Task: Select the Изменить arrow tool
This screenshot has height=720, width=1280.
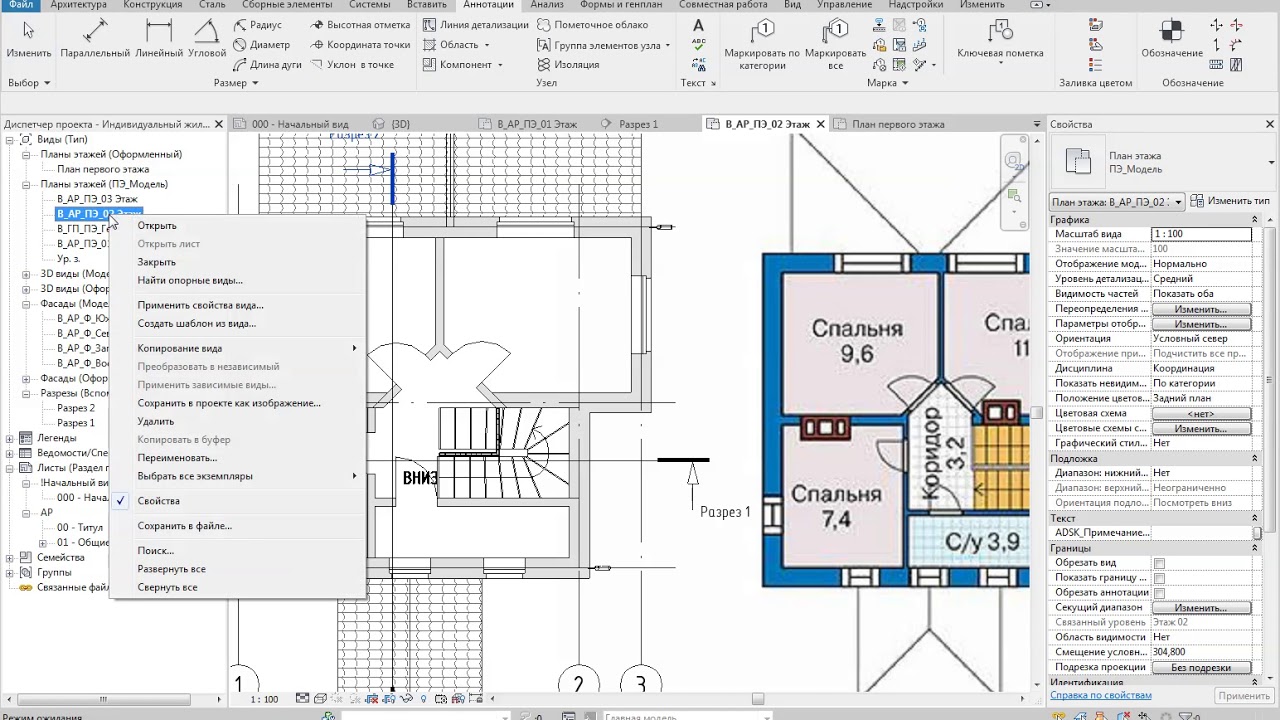Action: tap(28, 39)
